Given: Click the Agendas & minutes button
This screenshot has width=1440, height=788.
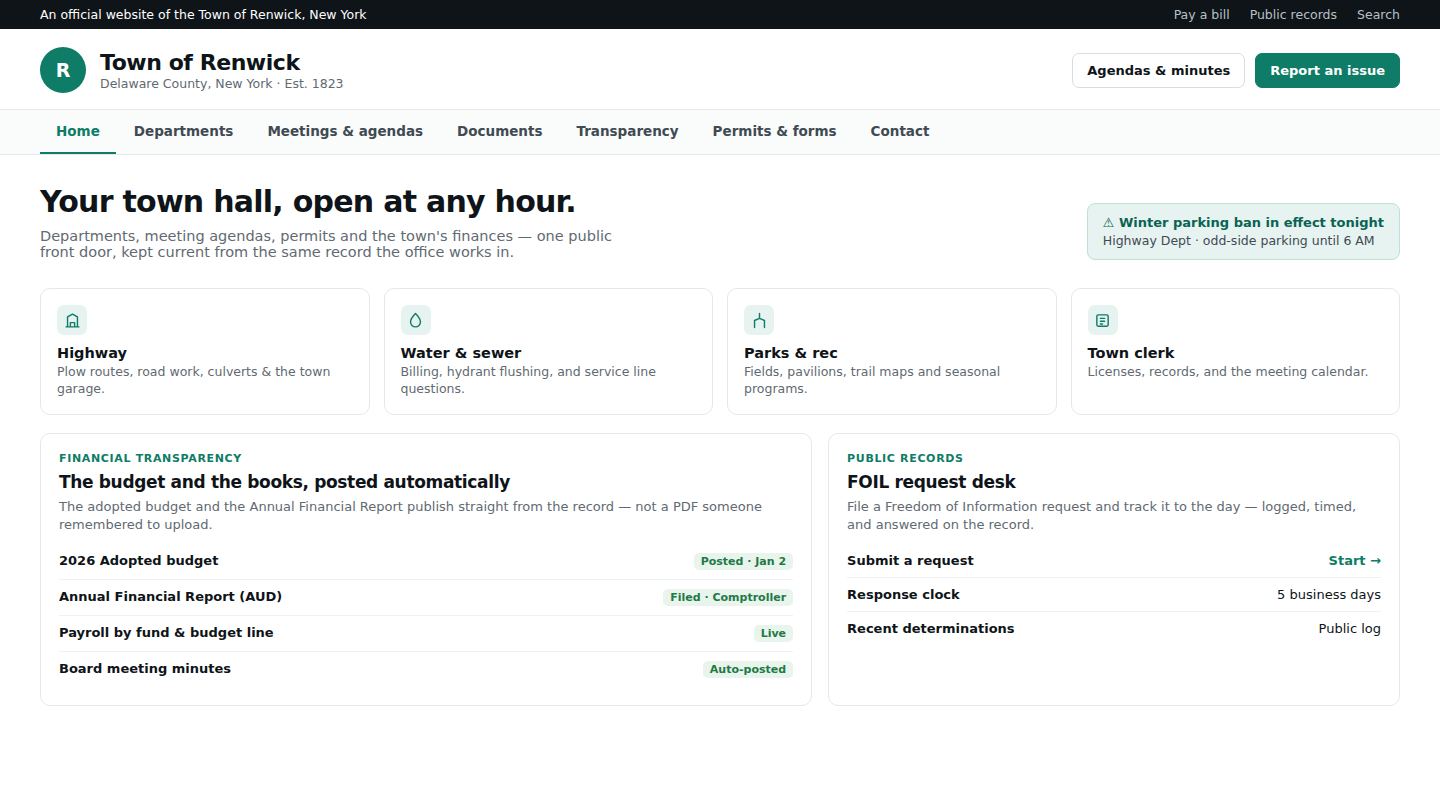Looking at the screenshot, I should (x=1158, y=71).
